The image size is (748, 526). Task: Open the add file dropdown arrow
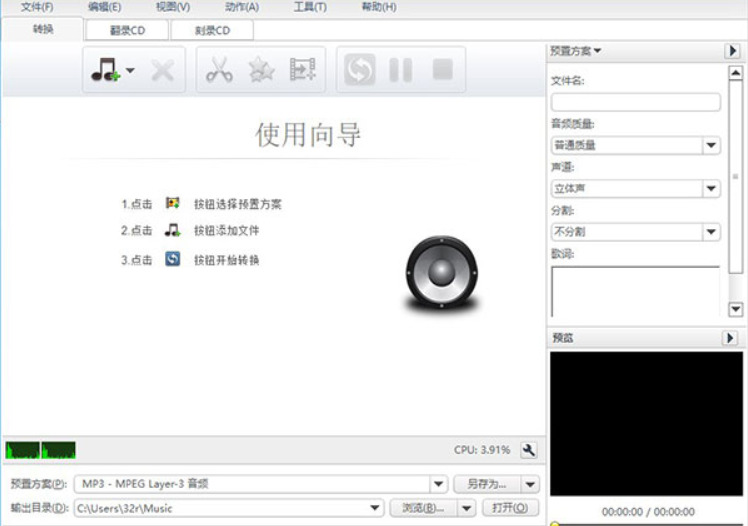[x=130, y=71]
